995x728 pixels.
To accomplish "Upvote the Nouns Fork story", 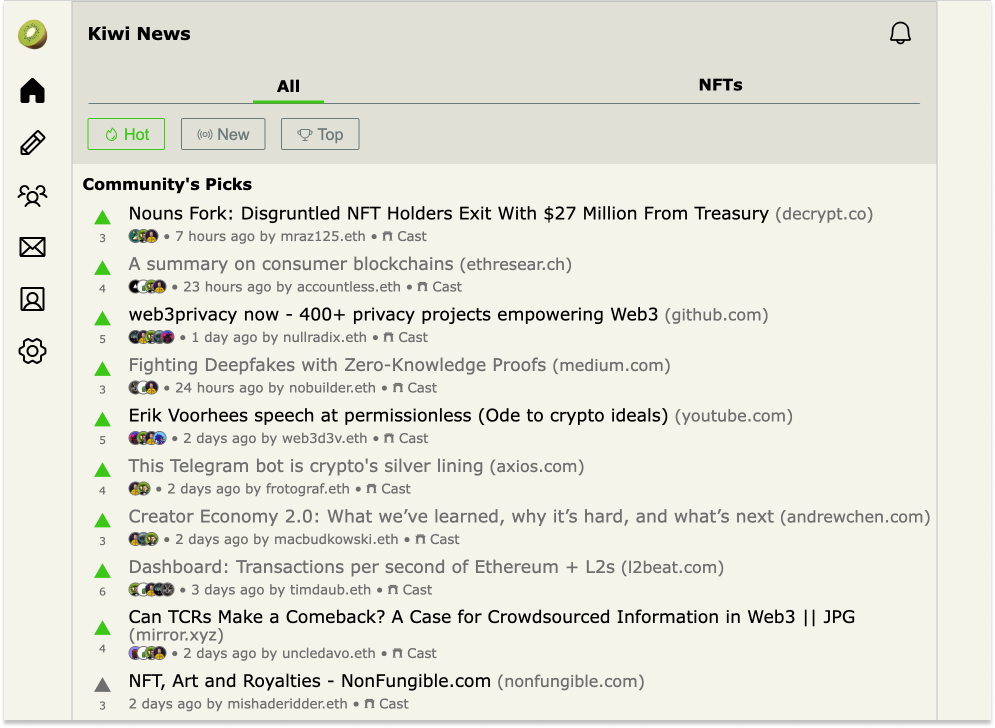I will [x=102, y=218].
